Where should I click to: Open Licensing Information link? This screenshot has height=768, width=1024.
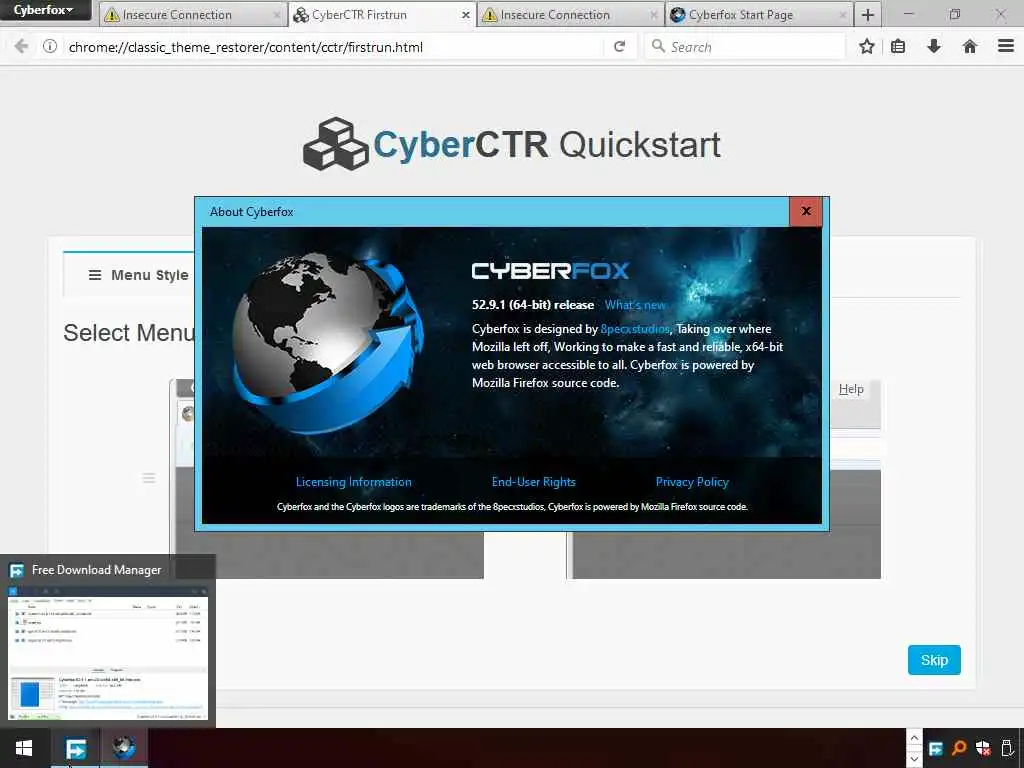[x=353, y=482]
